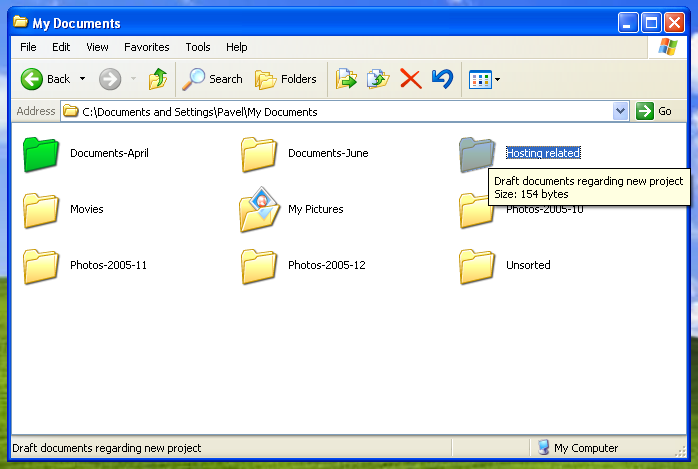The image size is (698, 469).
Task: Click inside the address path field
Action: 340,111
